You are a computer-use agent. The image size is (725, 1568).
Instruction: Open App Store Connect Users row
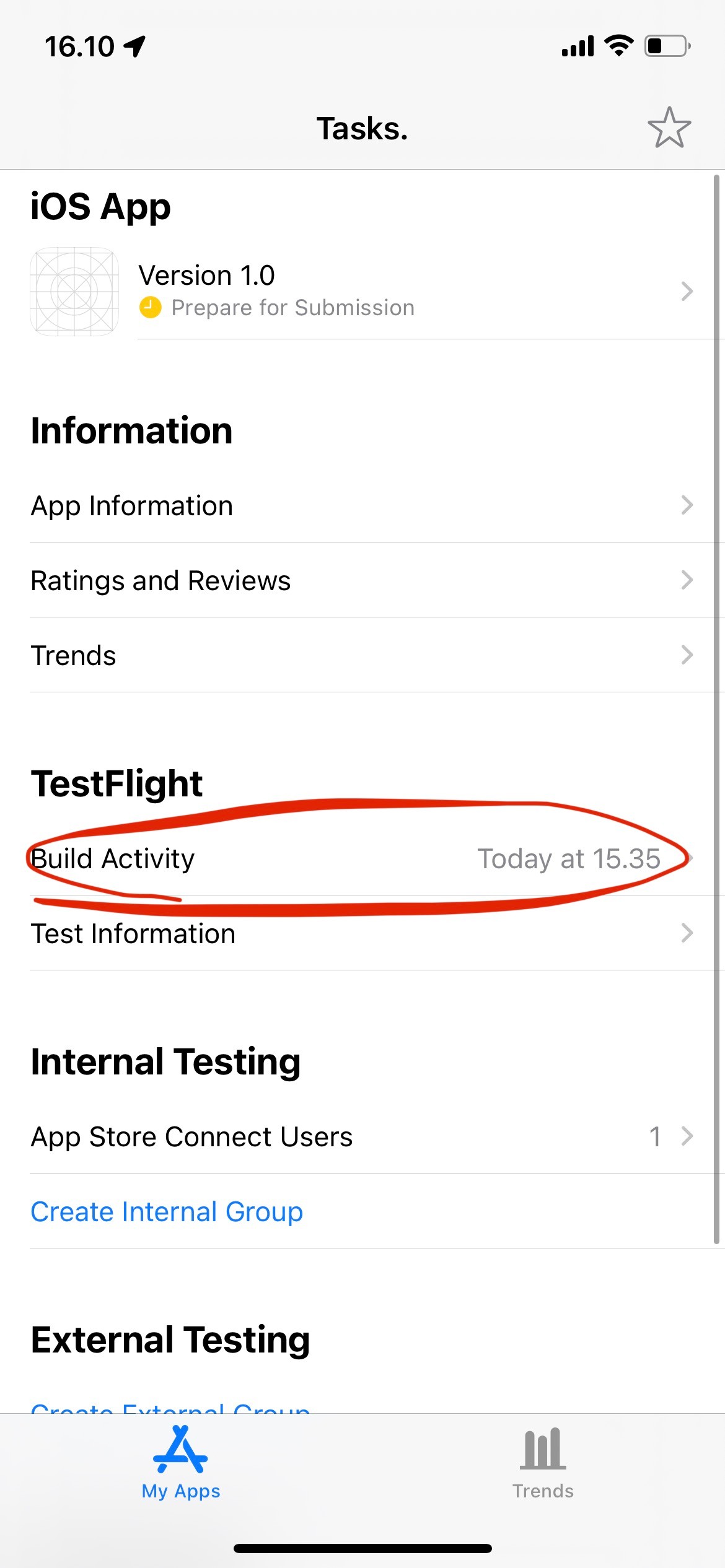pos(359,1136)
